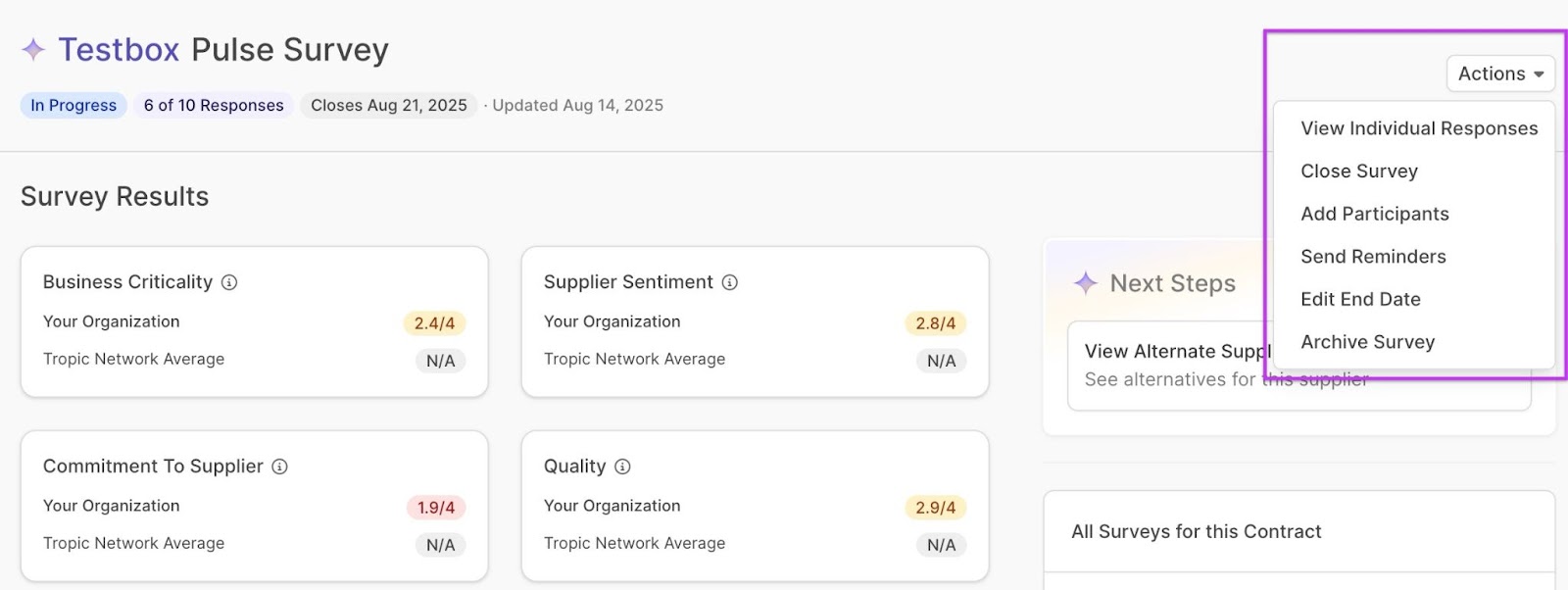Viewport: 1568px width, 590px height.
Task: Click the In Progress status badge
Action: click(x=73, y=105)
